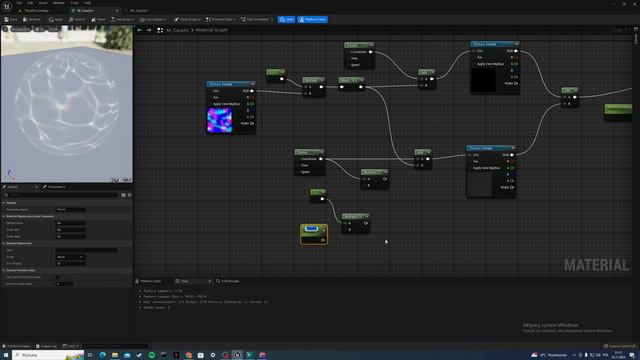The image size is (640, 360).
Task: Click Coordinate output pin of the top Panner
Action: pyautogui.click(x=370, y=52)
